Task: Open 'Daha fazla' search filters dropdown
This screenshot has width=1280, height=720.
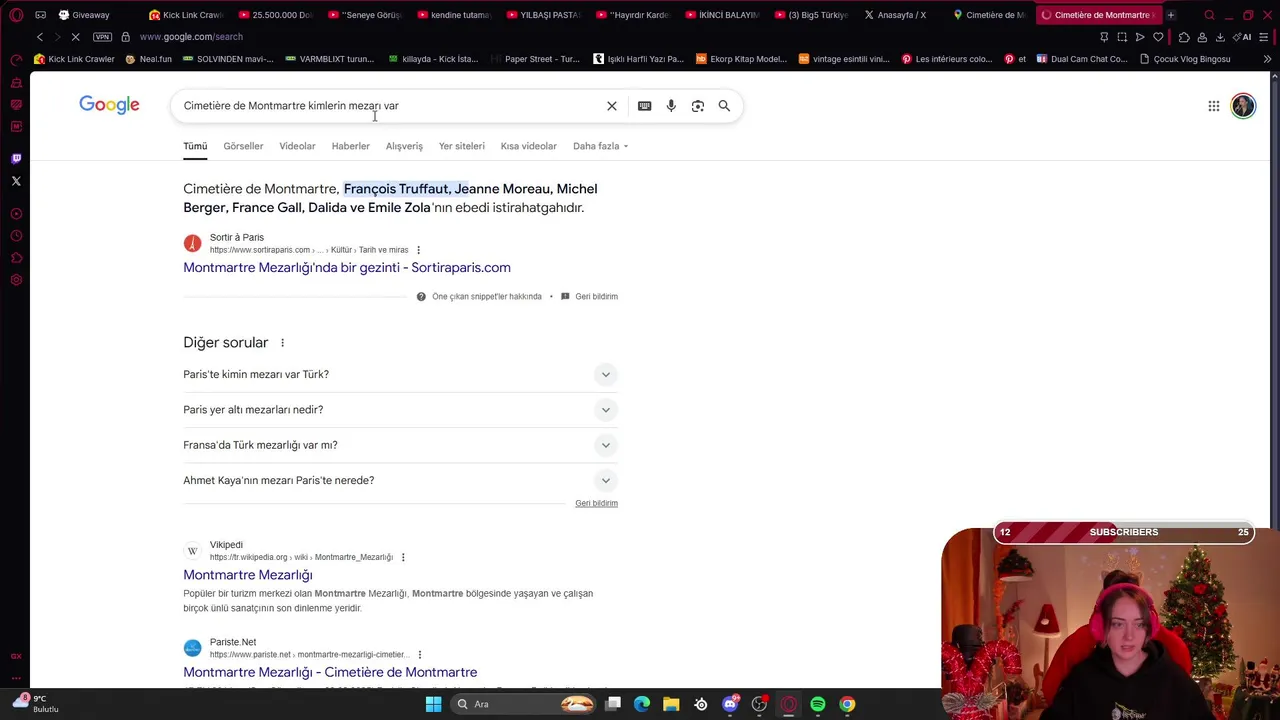Action: tap(600, 146)
